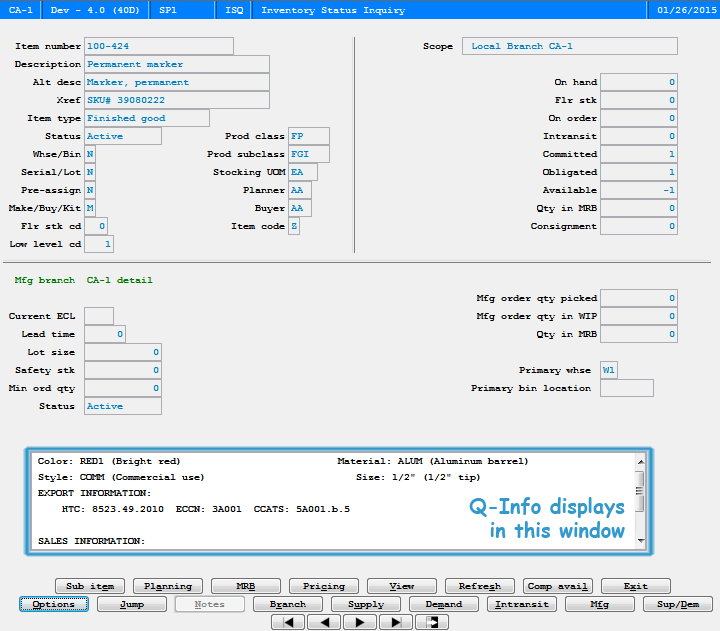Select the Stocking UOM field EA
720x631 pixels.
pyautogui.click(x=303, y=172)
